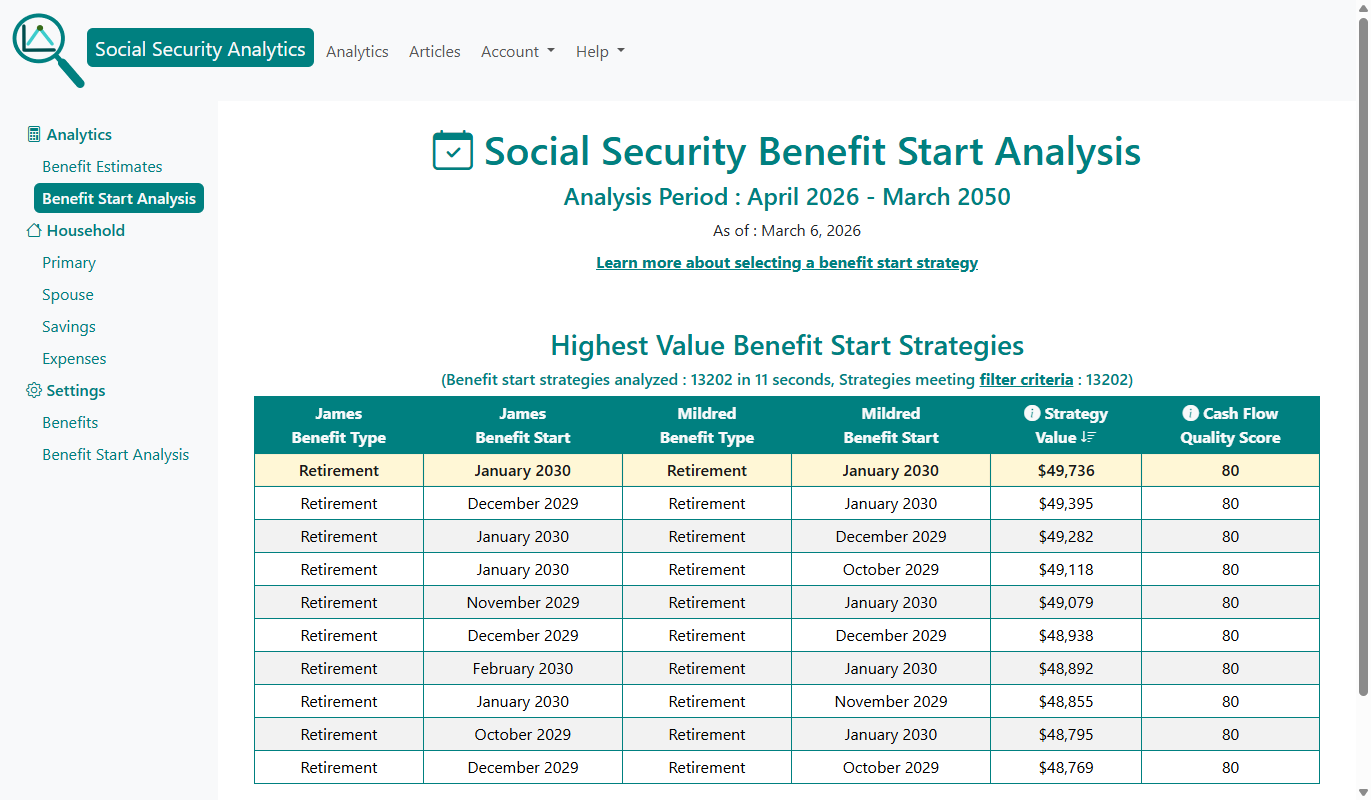Click the learn more about benefit start strategy link
The width and height of the screenshot is (1371, 800).
(786, 262)
